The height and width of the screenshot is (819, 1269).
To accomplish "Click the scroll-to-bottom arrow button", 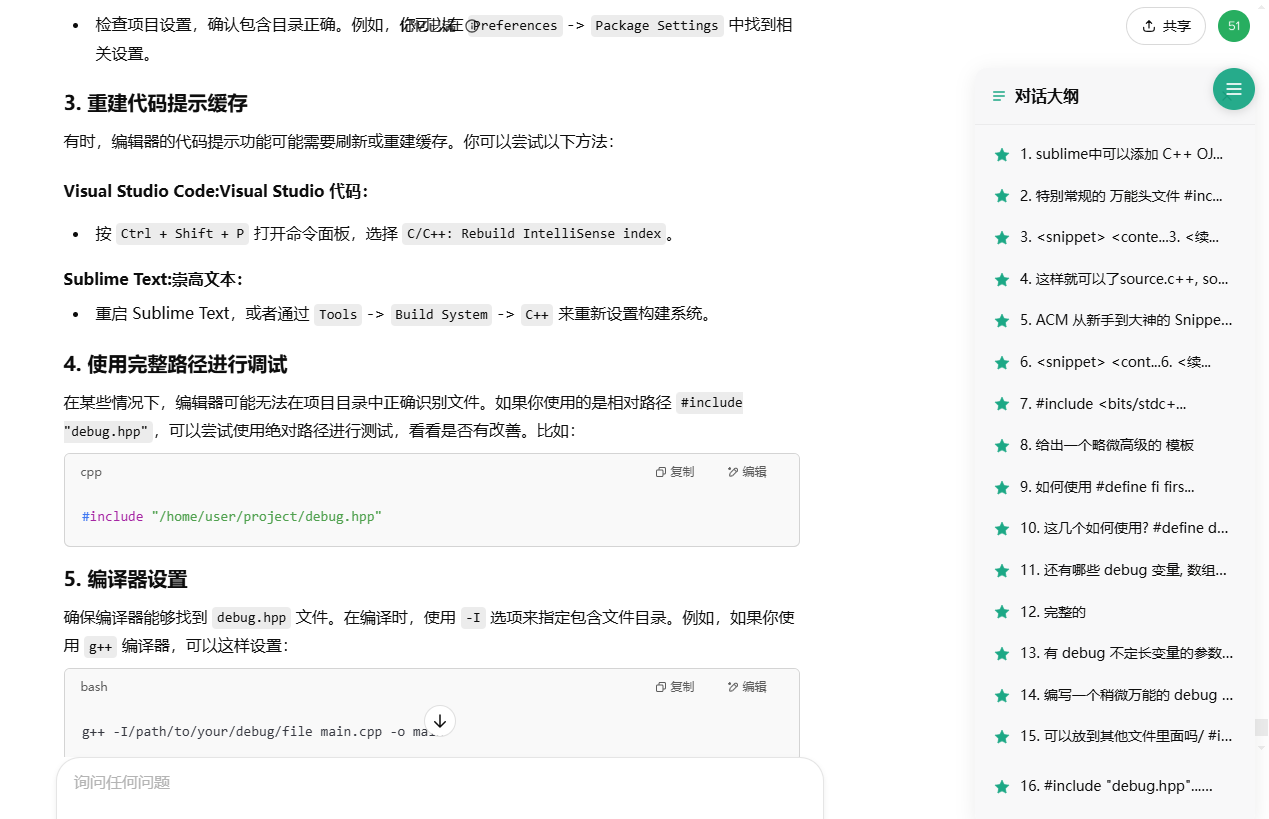I will (440, 721).
